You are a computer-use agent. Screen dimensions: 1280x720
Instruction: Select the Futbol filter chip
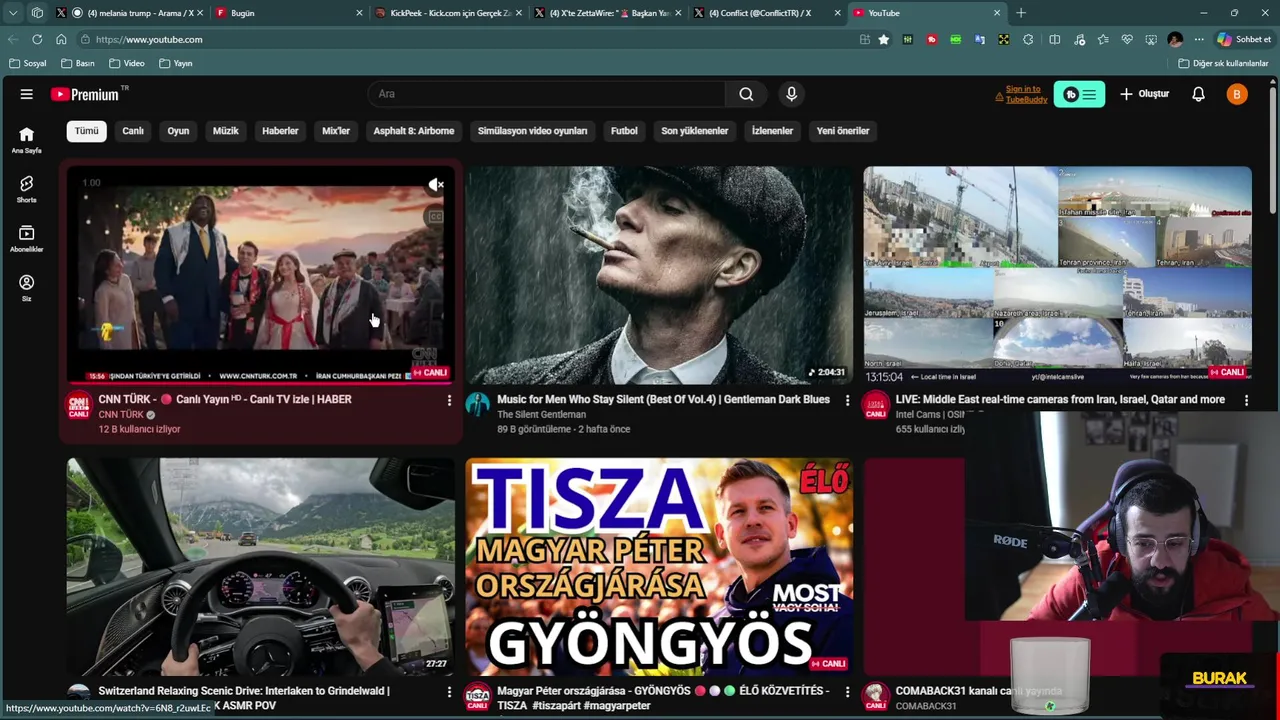click(x=624, y=131)
